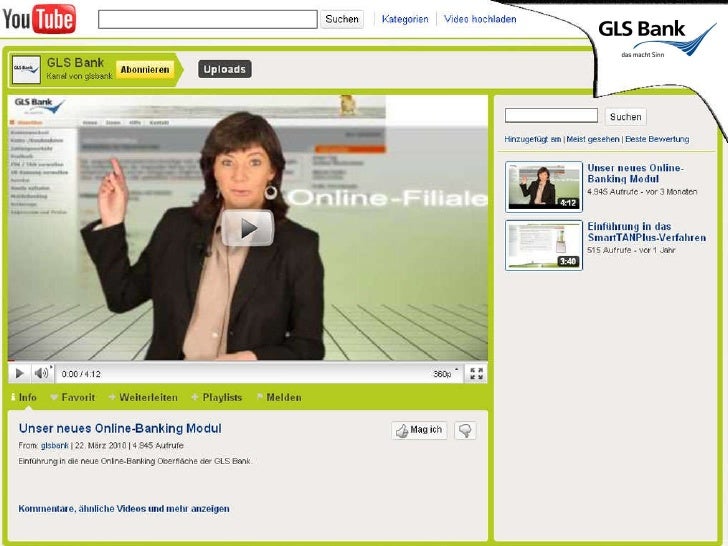
Task: Start video with the large center play button
Action: coord(247,228)
